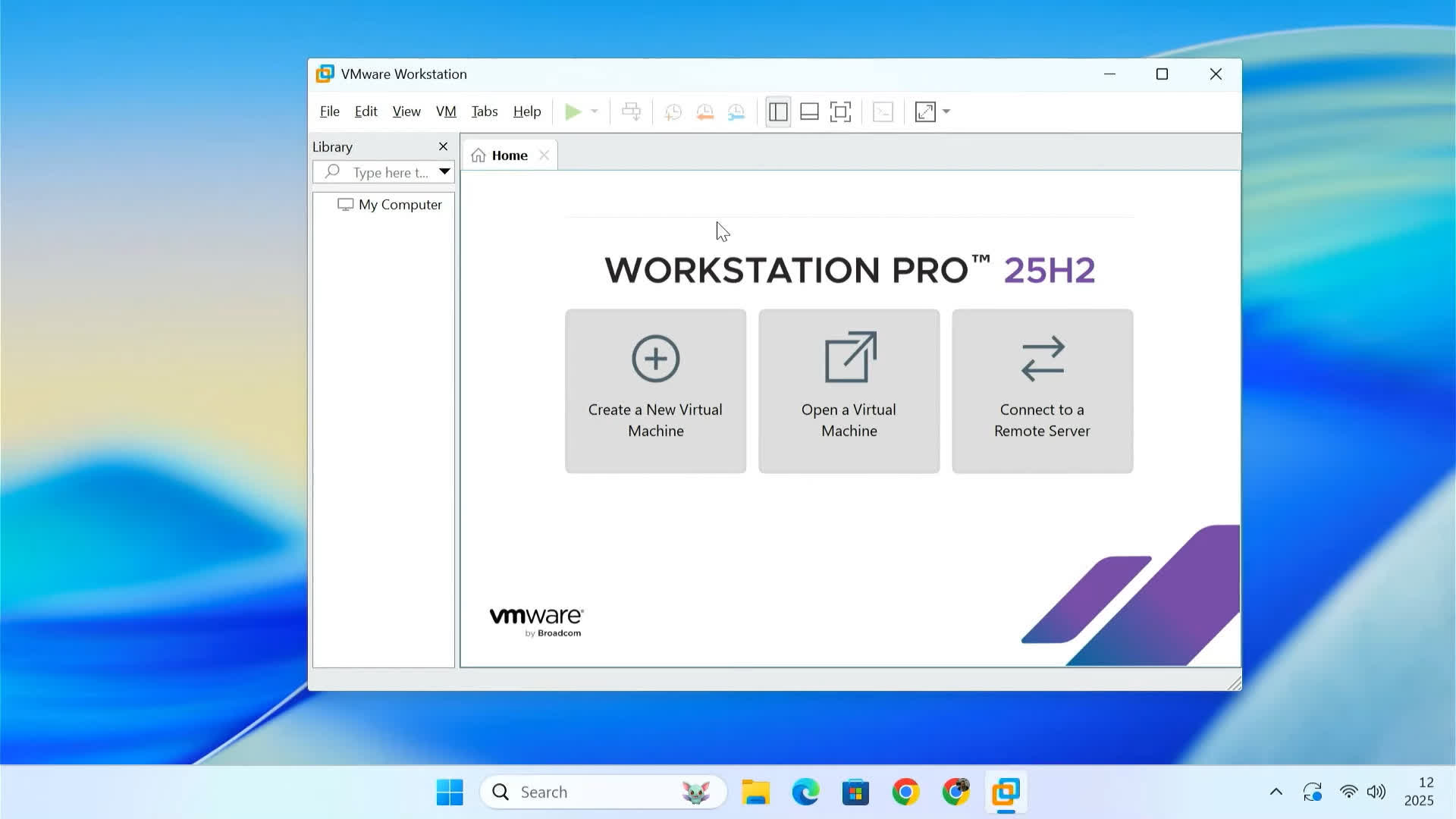
Task: Expand the power options dropdown arrow
Action: click(x=595, y=112)
